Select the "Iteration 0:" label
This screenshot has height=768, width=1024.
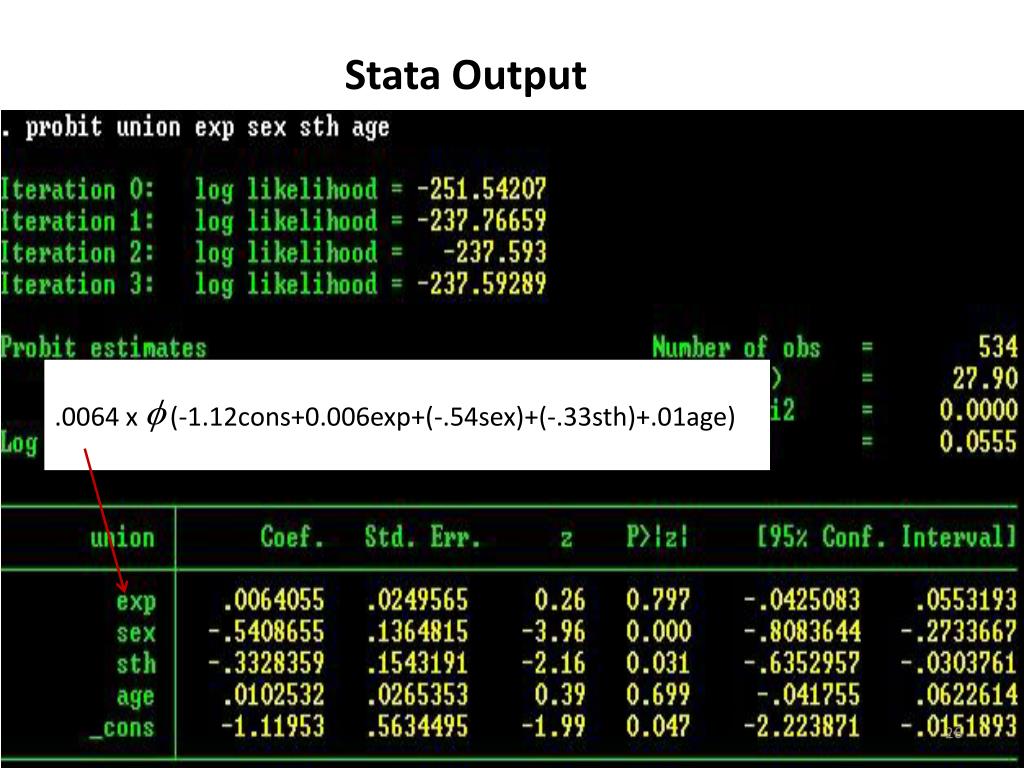point(78,189)
